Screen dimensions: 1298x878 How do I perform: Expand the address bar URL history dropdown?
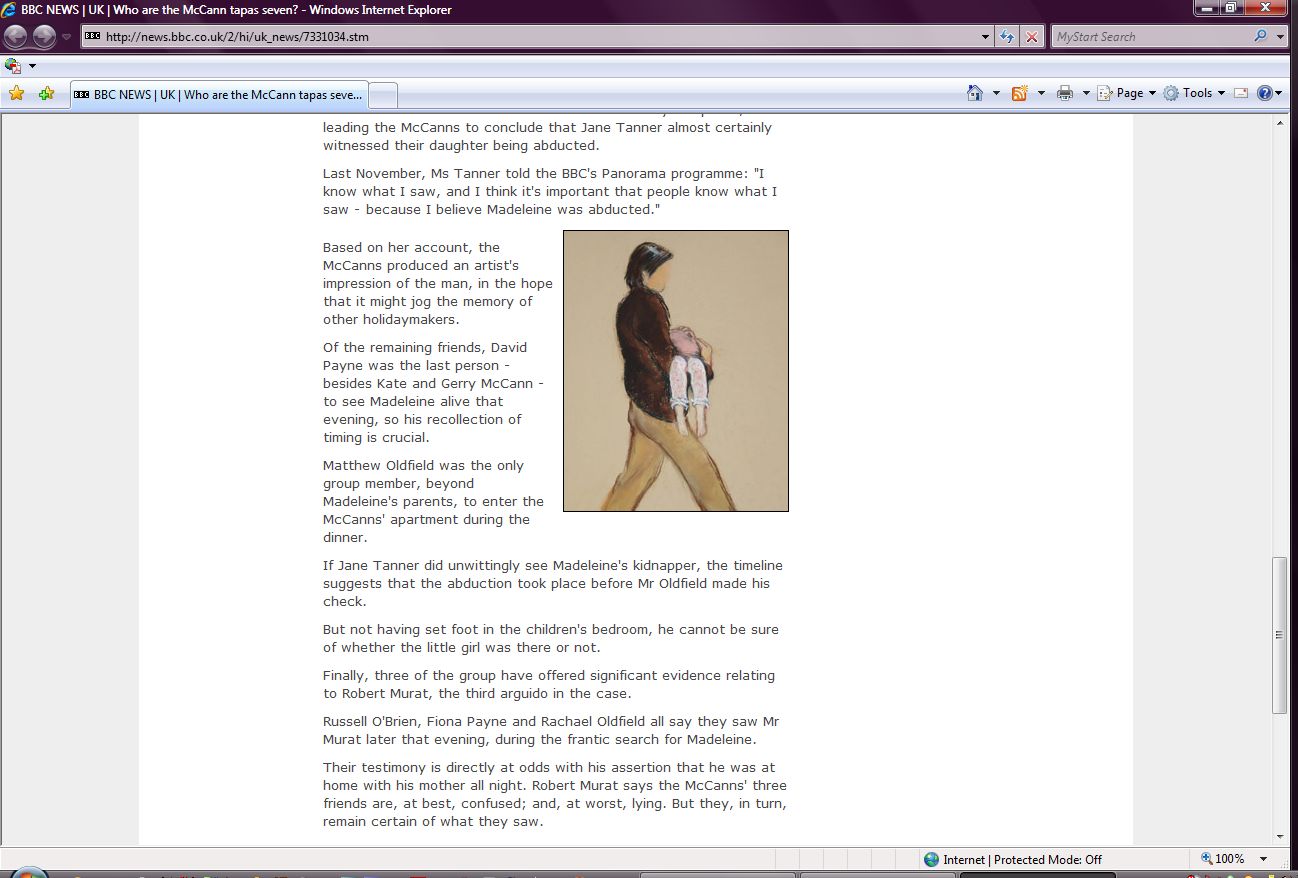pos(986,37)
